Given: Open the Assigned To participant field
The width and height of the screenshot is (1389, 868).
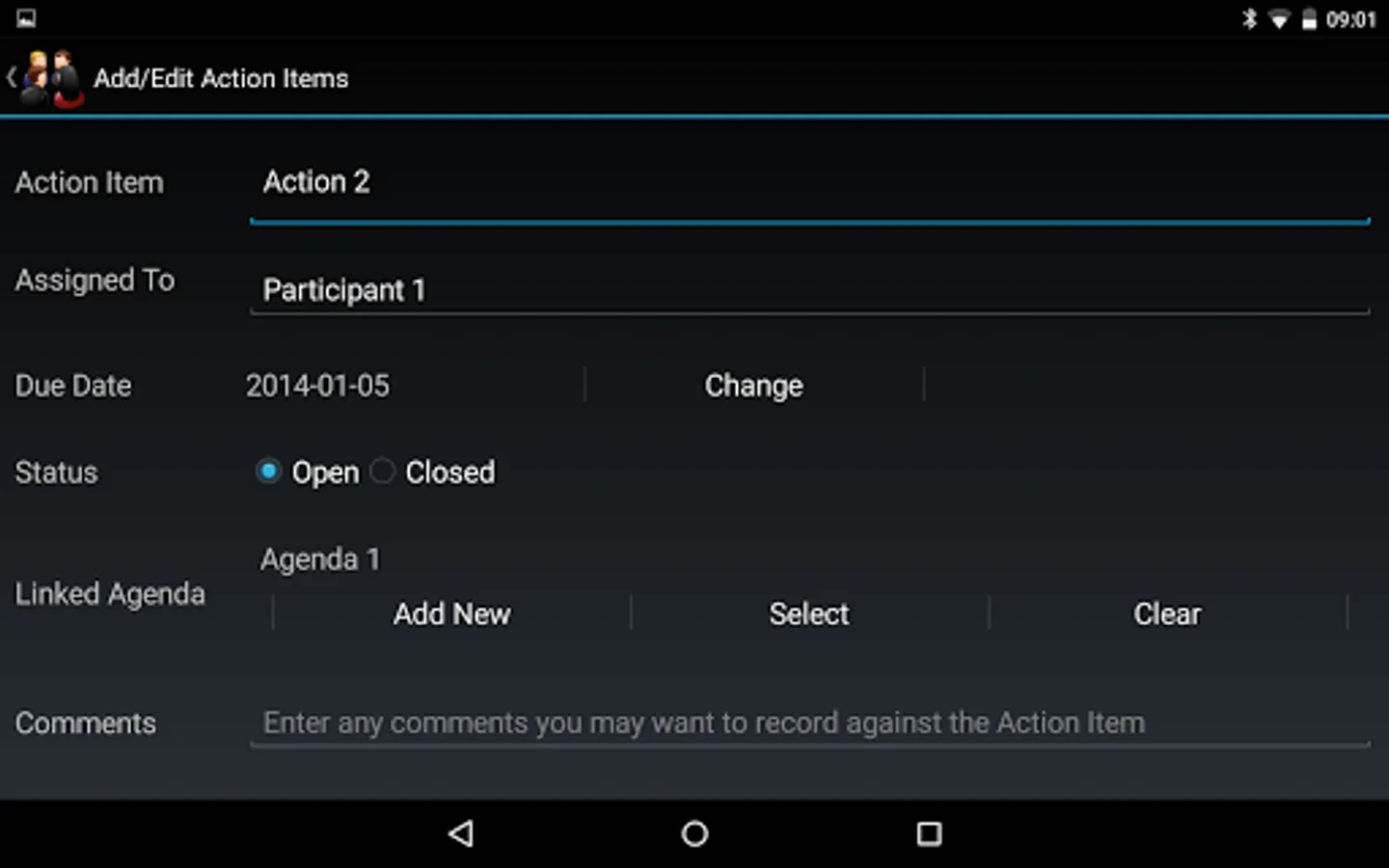Looking at the screenshot, I should pos(809,290).
